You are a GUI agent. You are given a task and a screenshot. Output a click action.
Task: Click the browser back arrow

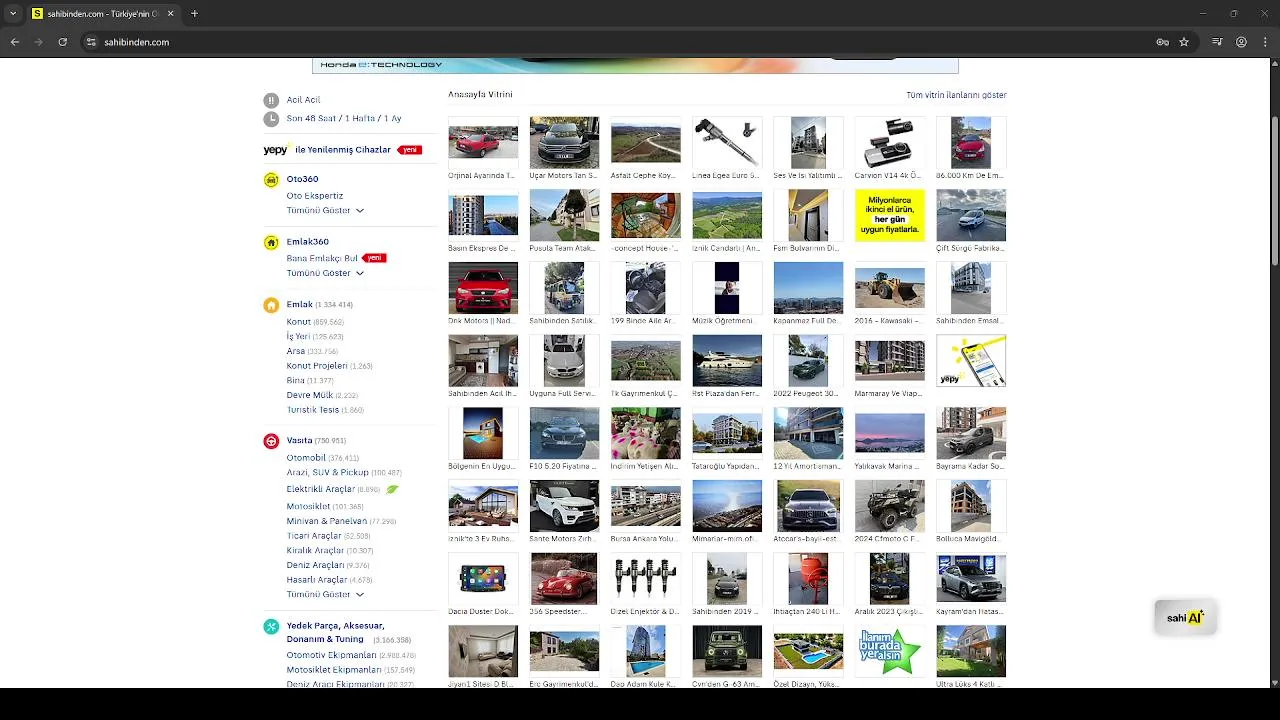15,42
